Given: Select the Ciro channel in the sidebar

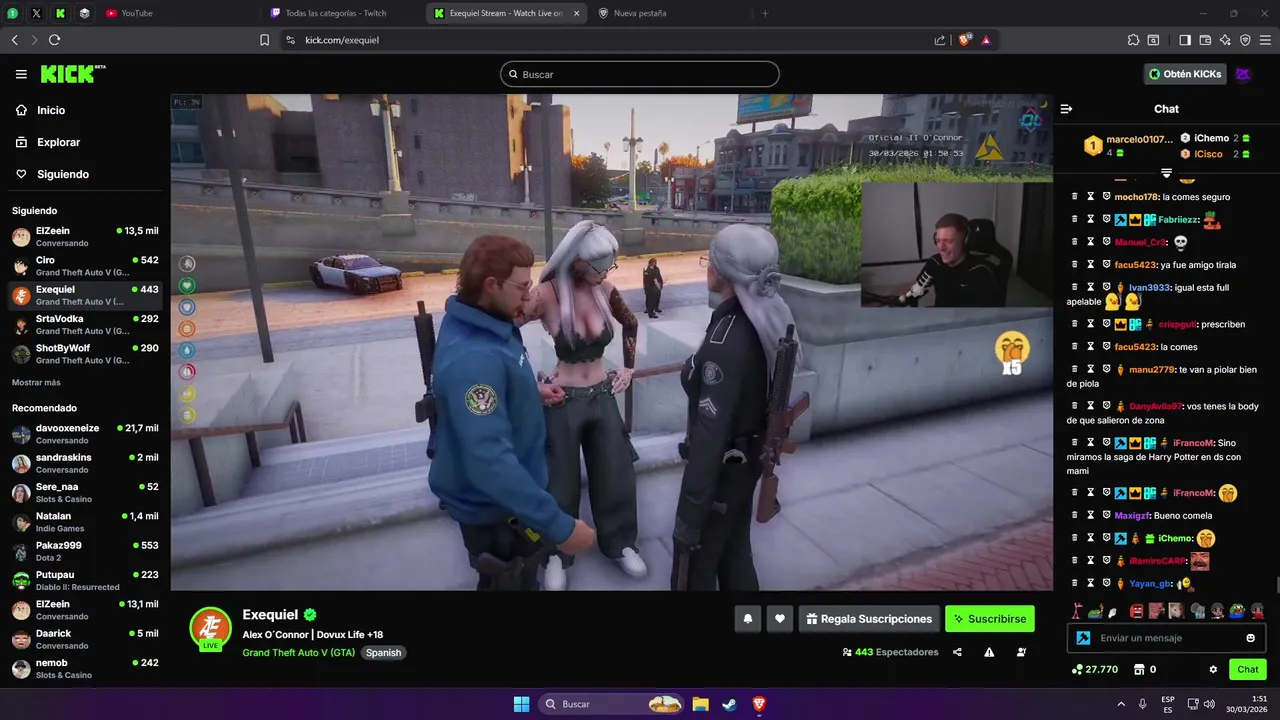Looking at the screenshot, I should tap(85, 266).
